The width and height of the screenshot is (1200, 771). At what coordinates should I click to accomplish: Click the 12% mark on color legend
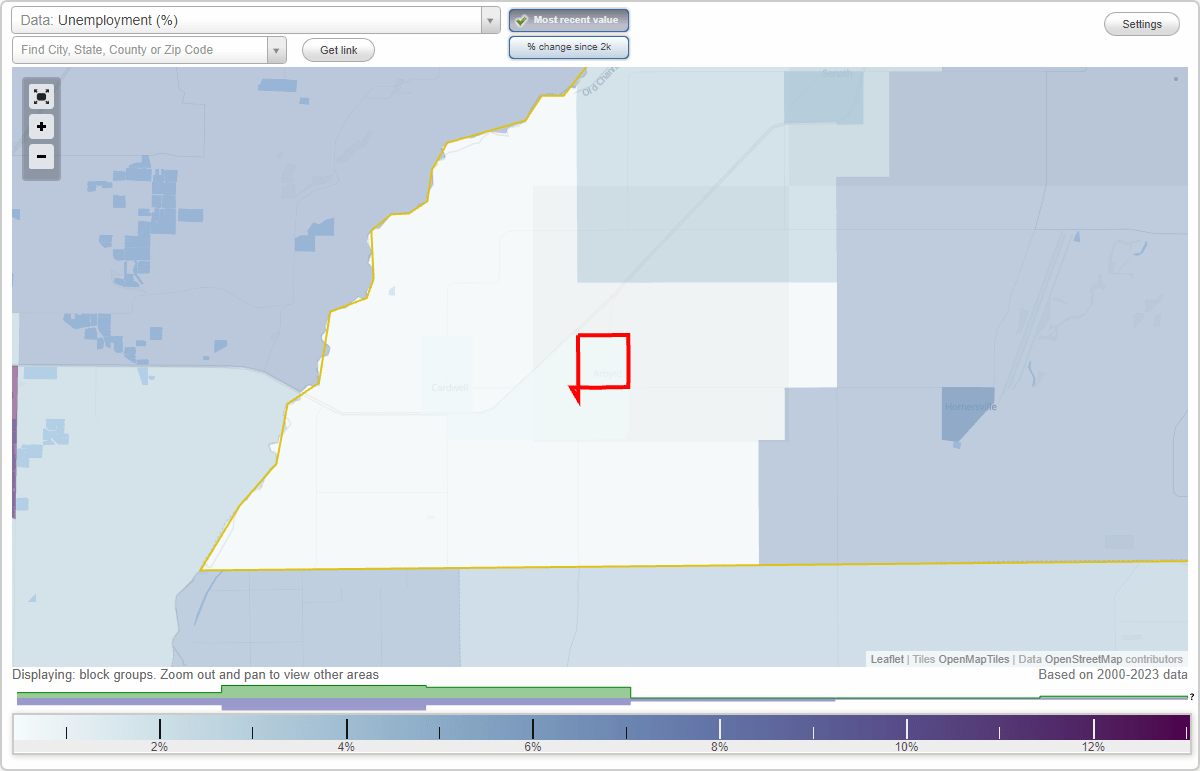pos(1093,747)
